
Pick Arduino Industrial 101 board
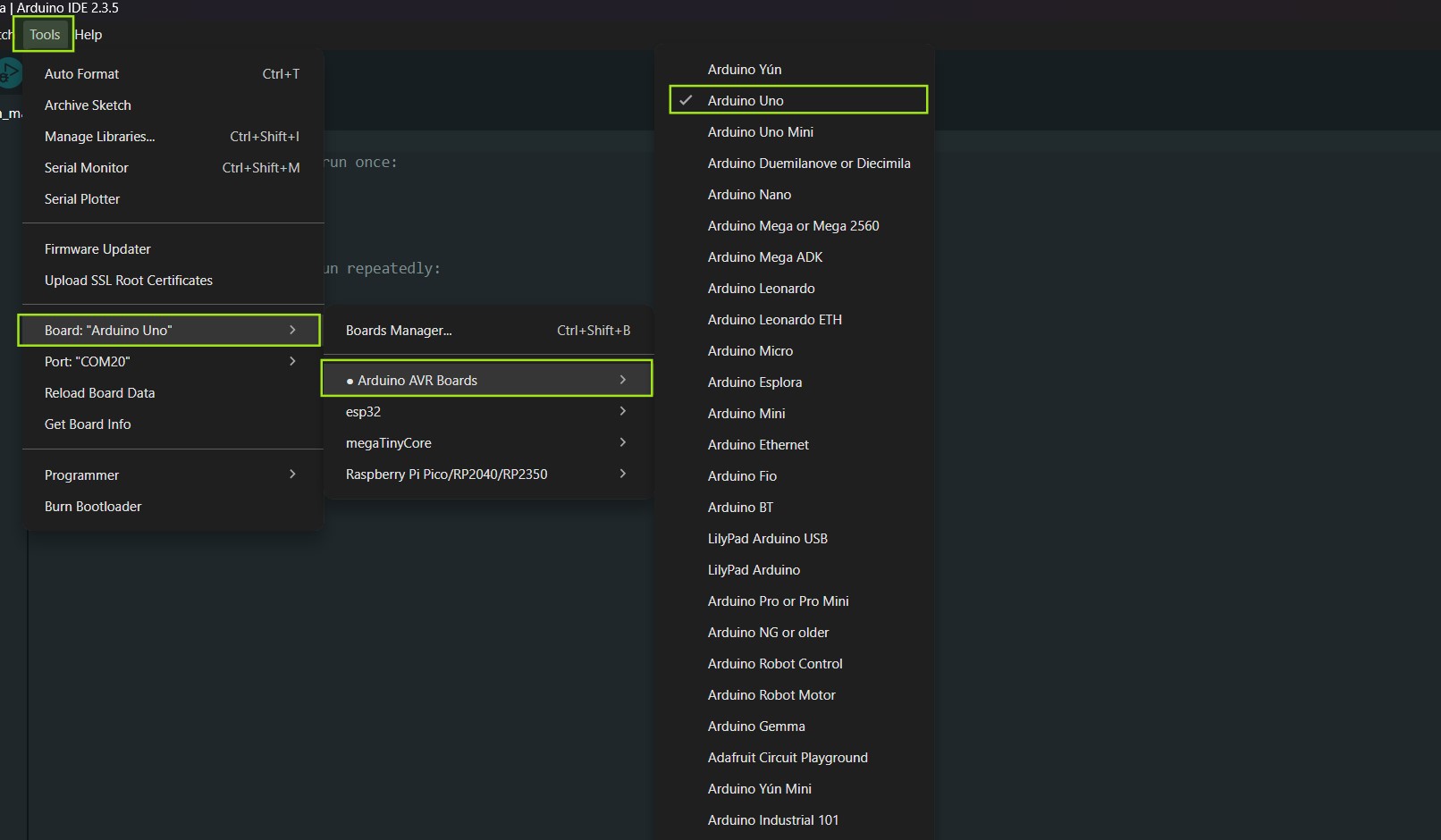[x=795, y=820]
